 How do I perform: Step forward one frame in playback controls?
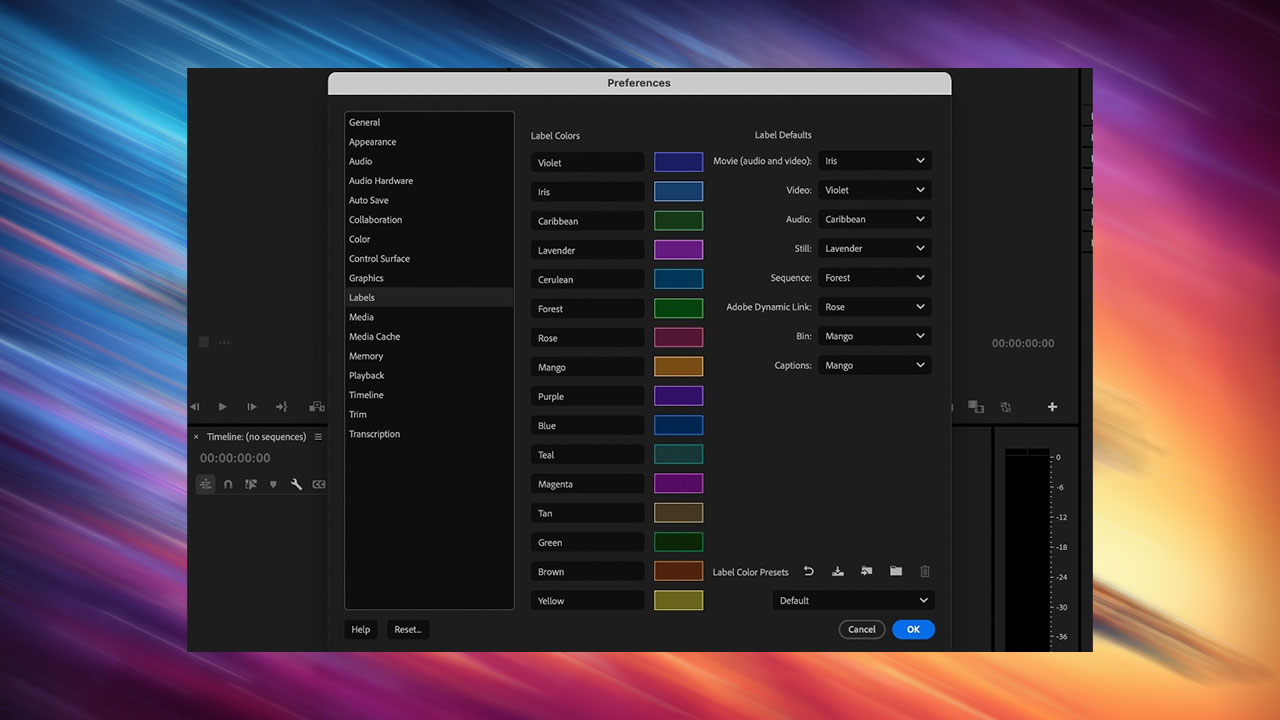click(252, 407)
